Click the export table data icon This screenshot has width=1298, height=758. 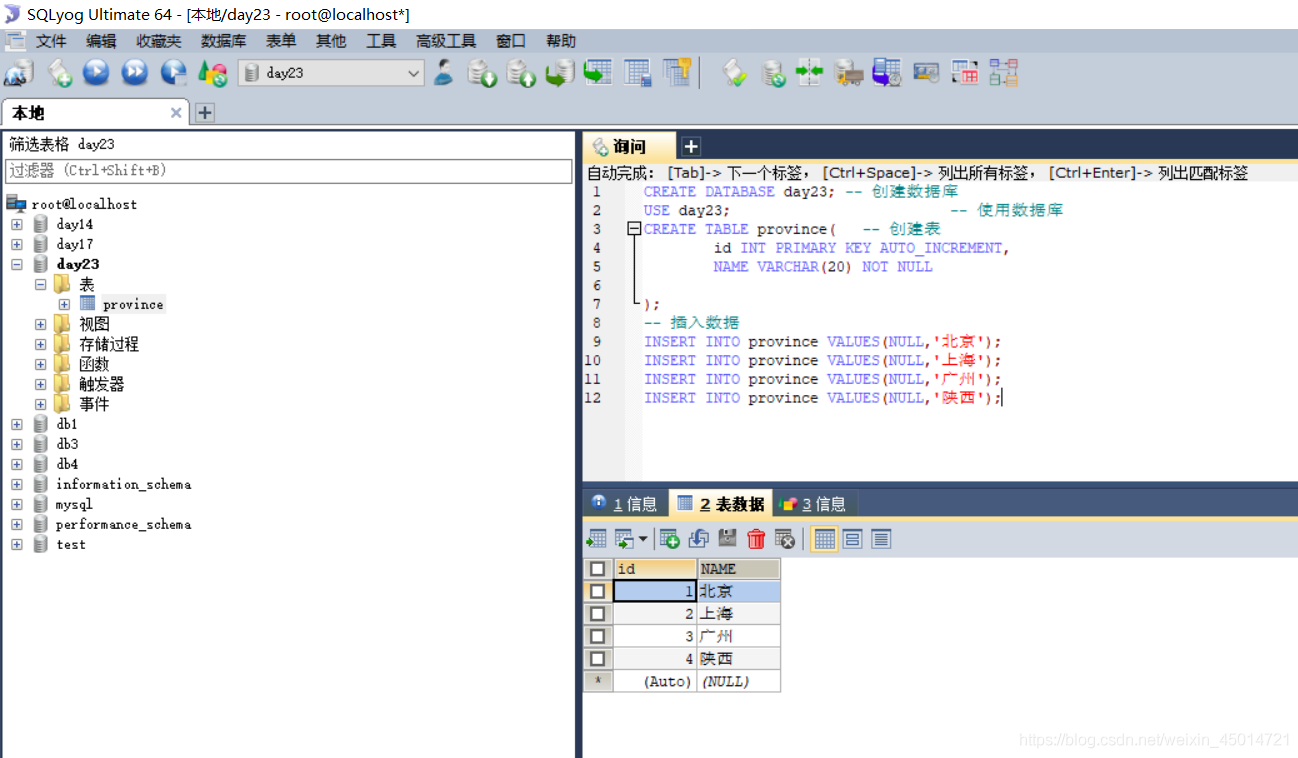(x=596, y=539)
